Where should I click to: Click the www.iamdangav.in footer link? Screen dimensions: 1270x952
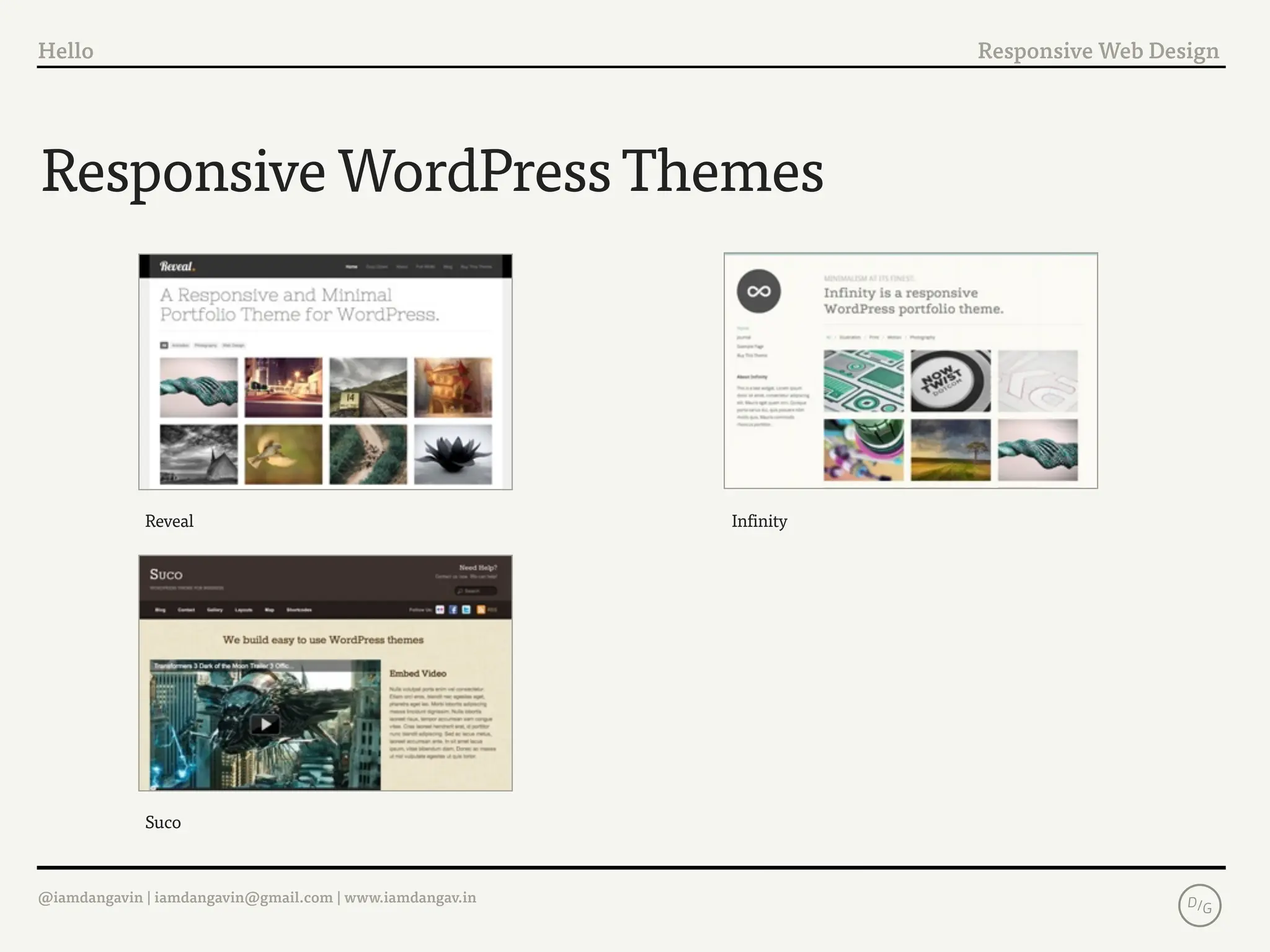(x=410, y=897)
